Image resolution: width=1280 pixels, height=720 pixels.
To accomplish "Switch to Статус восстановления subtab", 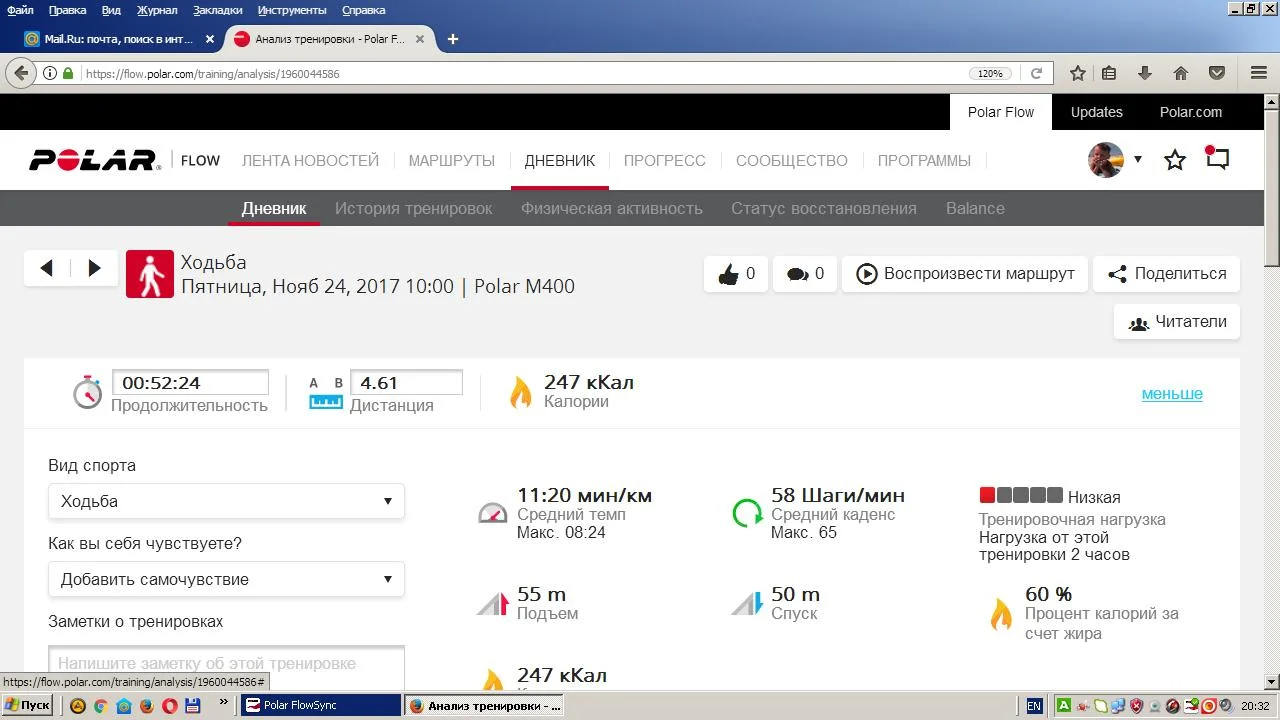I will coord(824,208).
